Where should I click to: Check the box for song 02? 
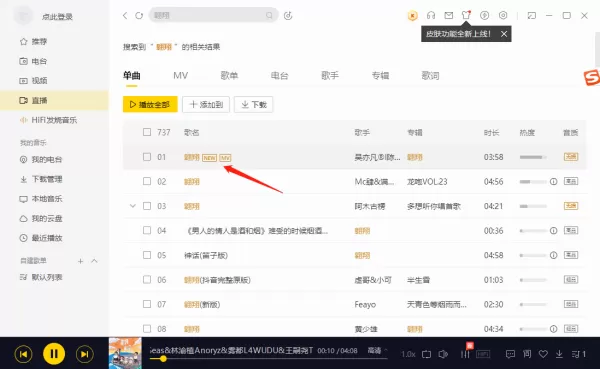click(147, 181)
